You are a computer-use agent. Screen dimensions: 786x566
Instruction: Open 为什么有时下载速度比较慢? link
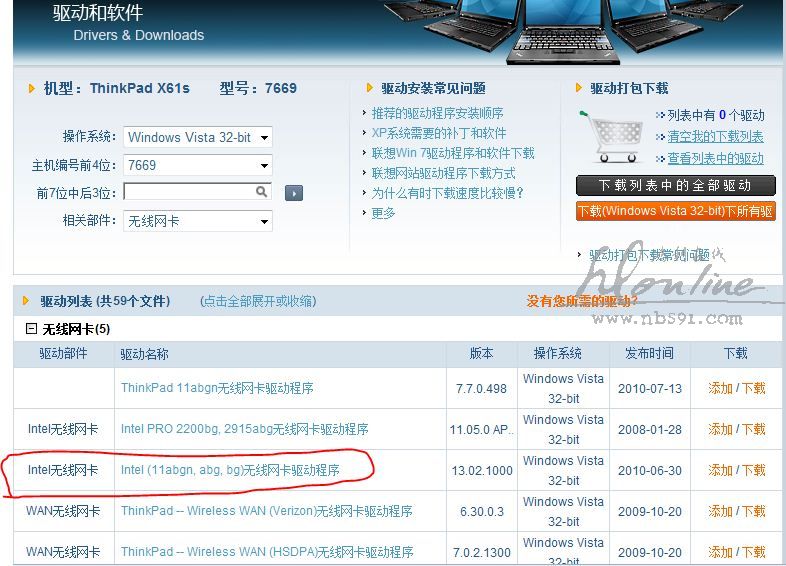(447, 193)
